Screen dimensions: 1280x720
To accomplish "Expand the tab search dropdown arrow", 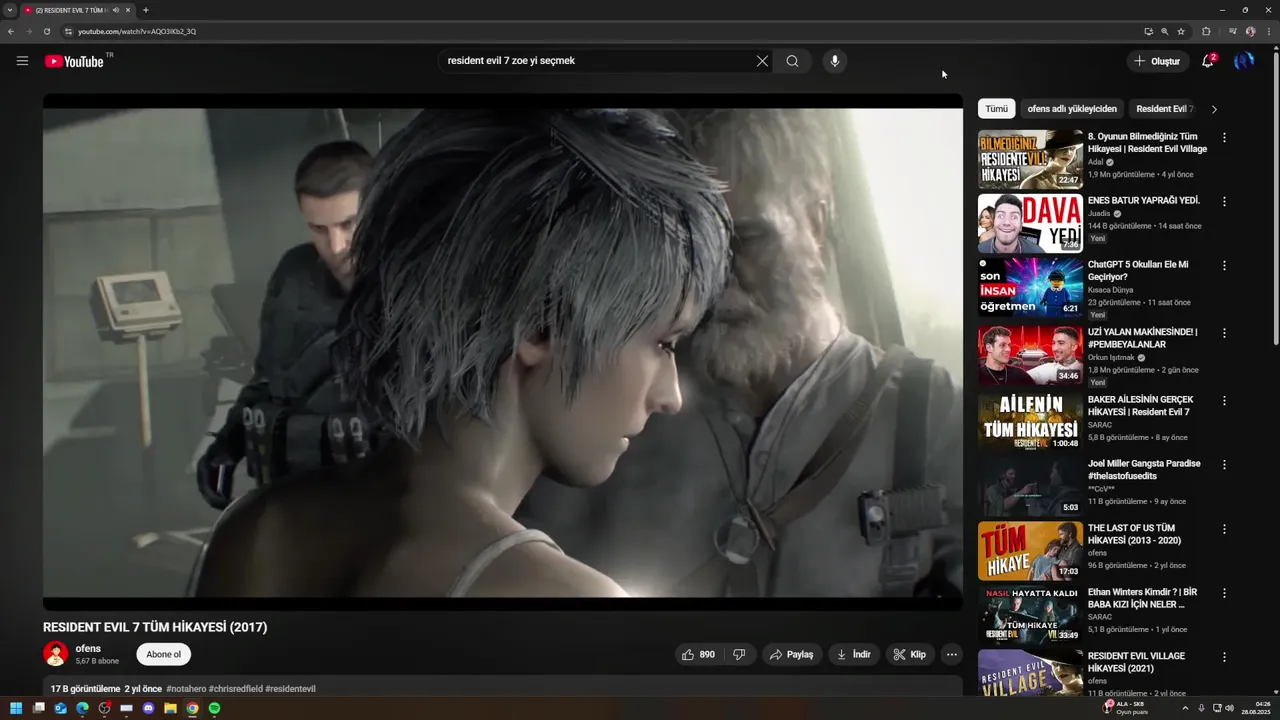I will click(x=9, y=10).
